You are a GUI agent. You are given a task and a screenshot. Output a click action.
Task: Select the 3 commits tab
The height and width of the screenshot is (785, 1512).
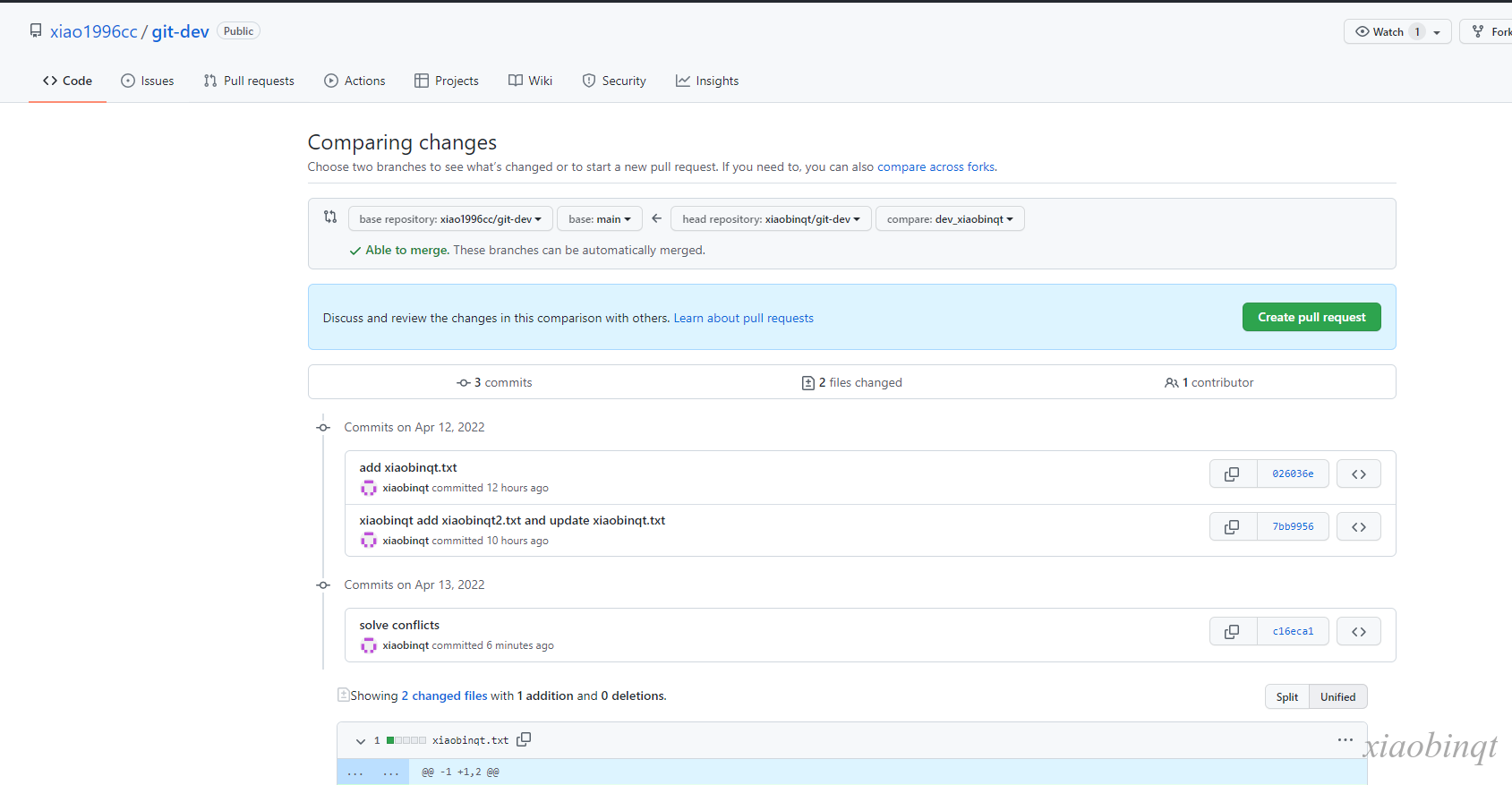(494, 382)
